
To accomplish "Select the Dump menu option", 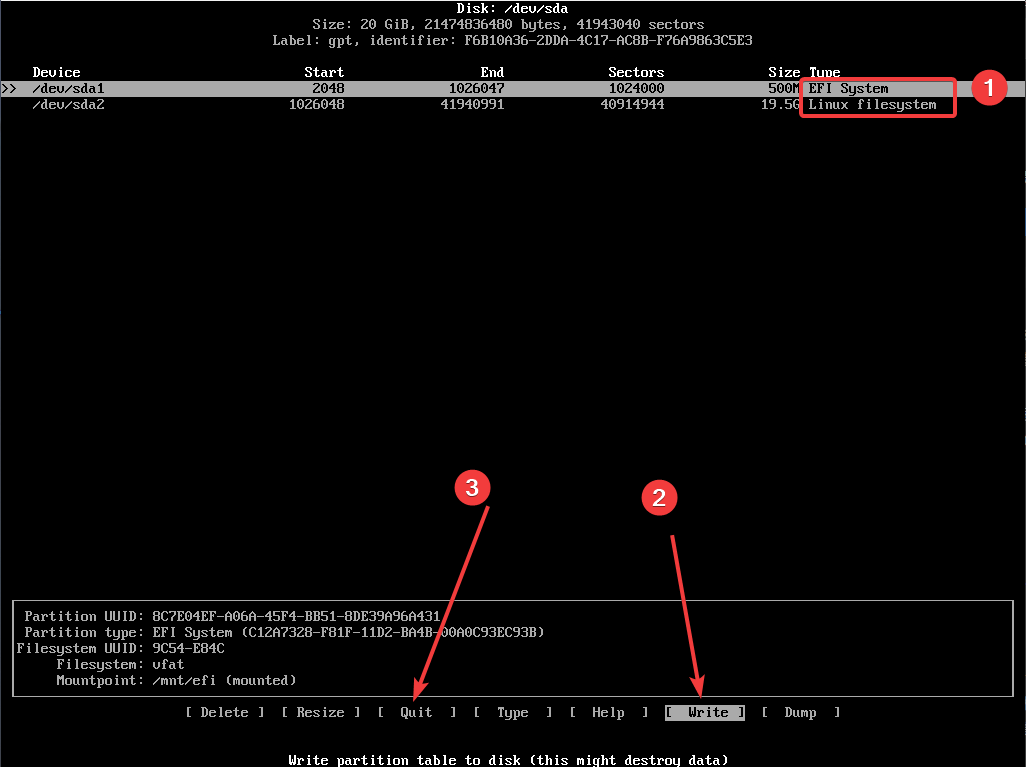I will (x=800, y=713).
